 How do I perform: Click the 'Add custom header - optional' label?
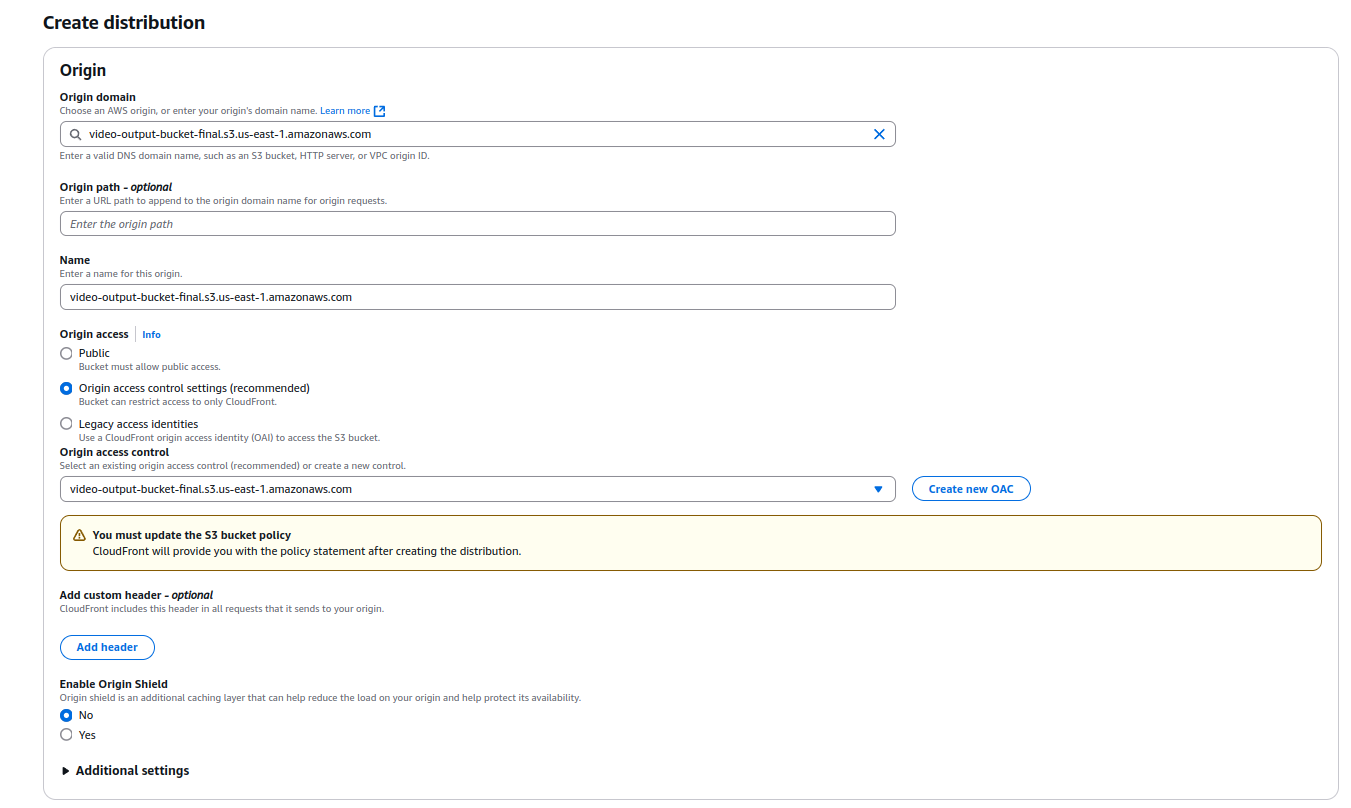point(136,595)
